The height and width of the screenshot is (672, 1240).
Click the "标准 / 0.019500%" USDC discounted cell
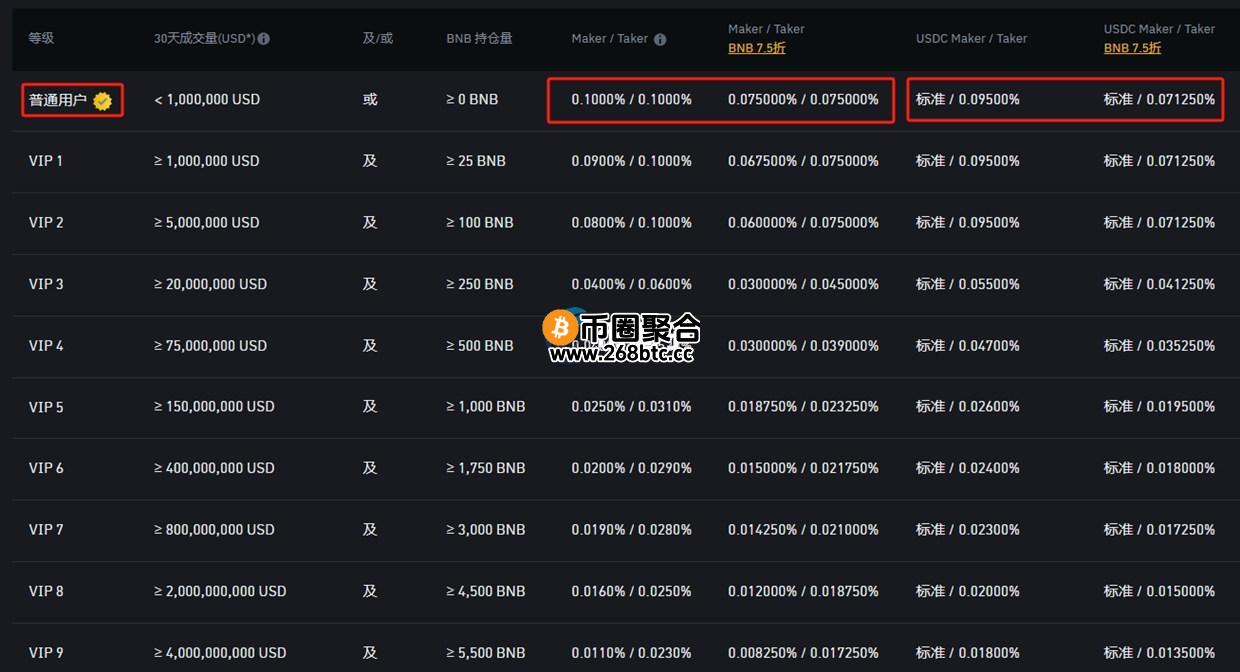click(1160, 407)
